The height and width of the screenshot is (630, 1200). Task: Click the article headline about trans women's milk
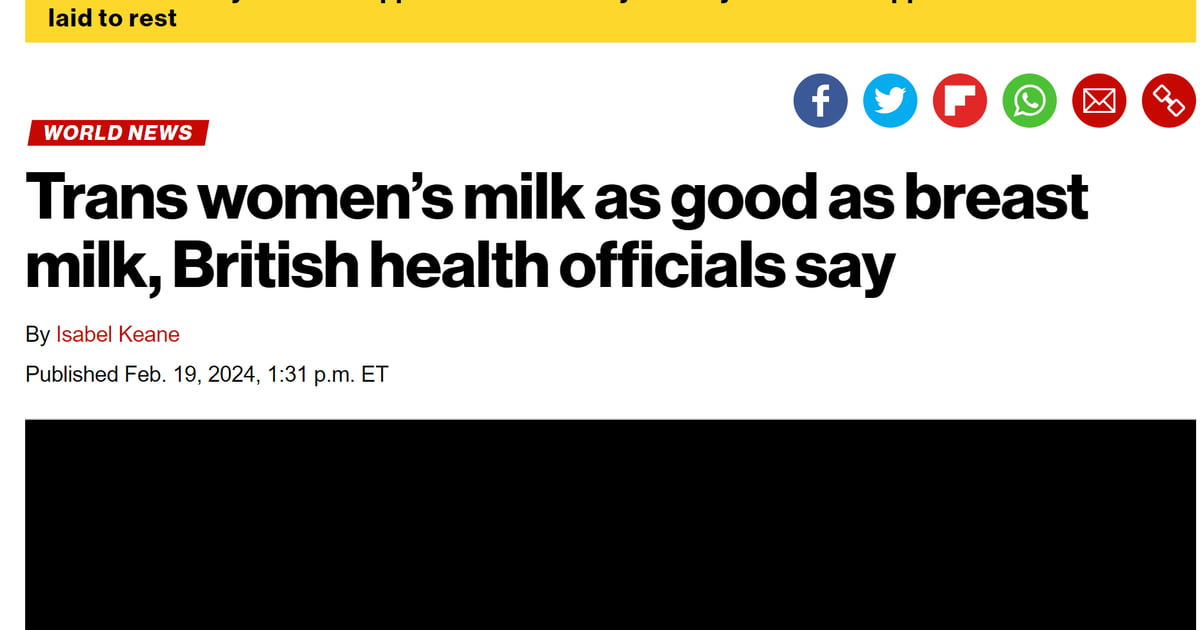tap(556, 230)
